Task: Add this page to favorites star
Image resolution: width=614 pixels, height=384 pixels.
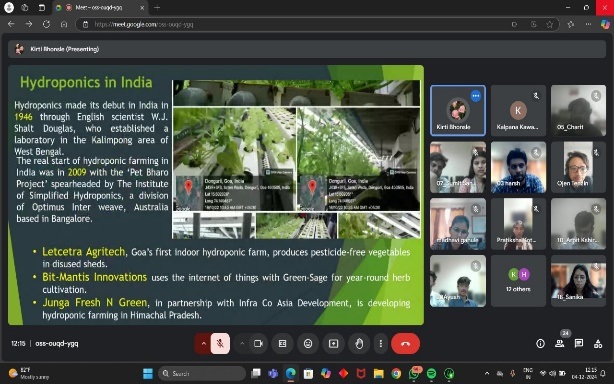Action: click(549, 24)
